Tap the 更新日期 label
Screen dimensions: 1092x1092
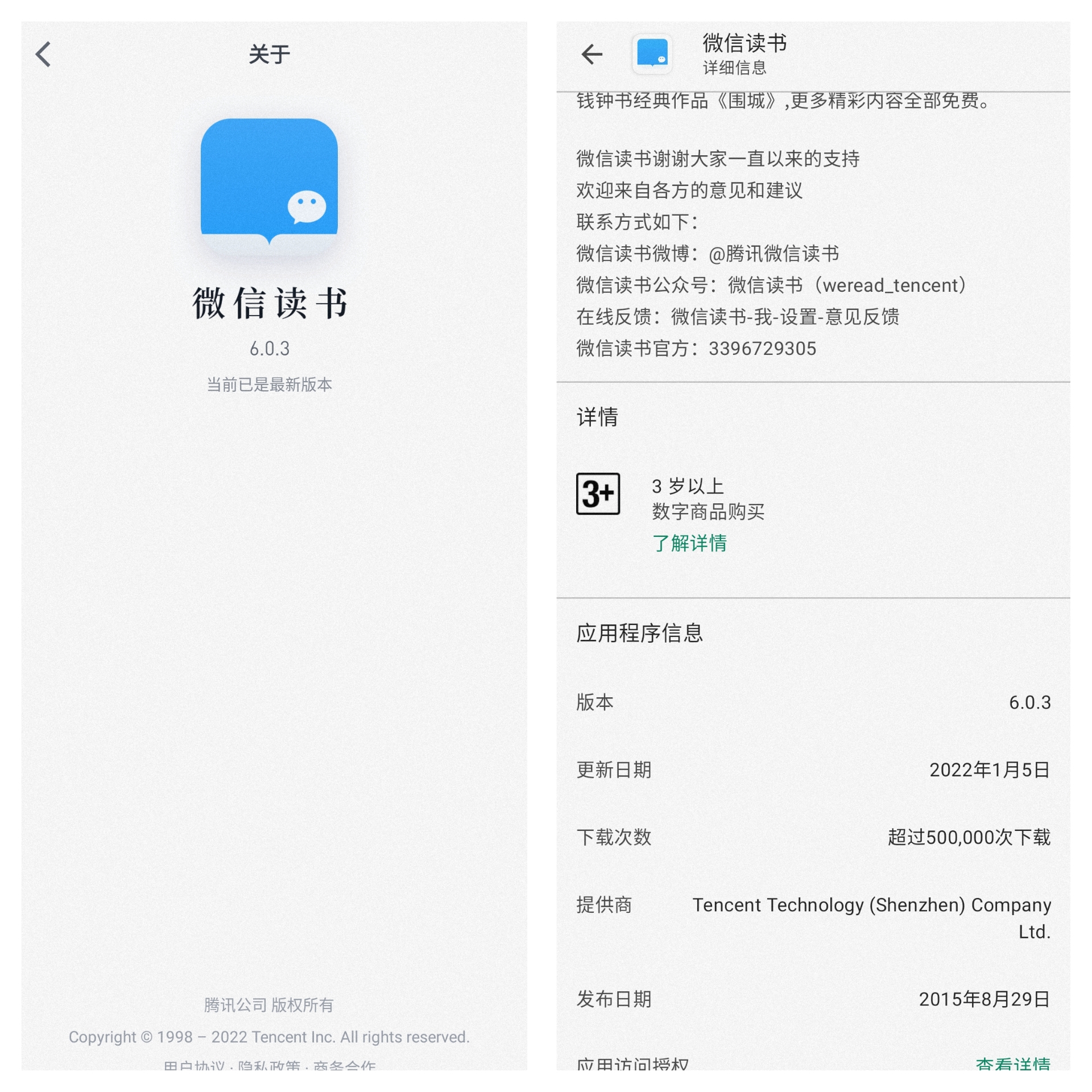pyautogui.click(x=614, y=770)
